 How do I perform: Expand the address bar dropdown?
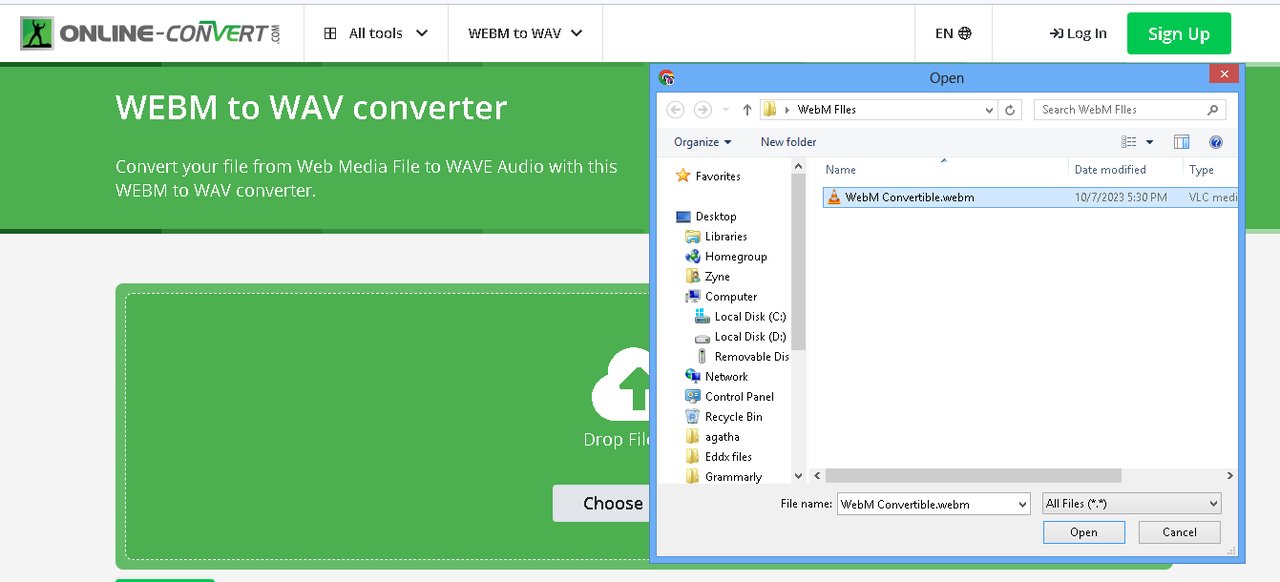pos(988,109)
